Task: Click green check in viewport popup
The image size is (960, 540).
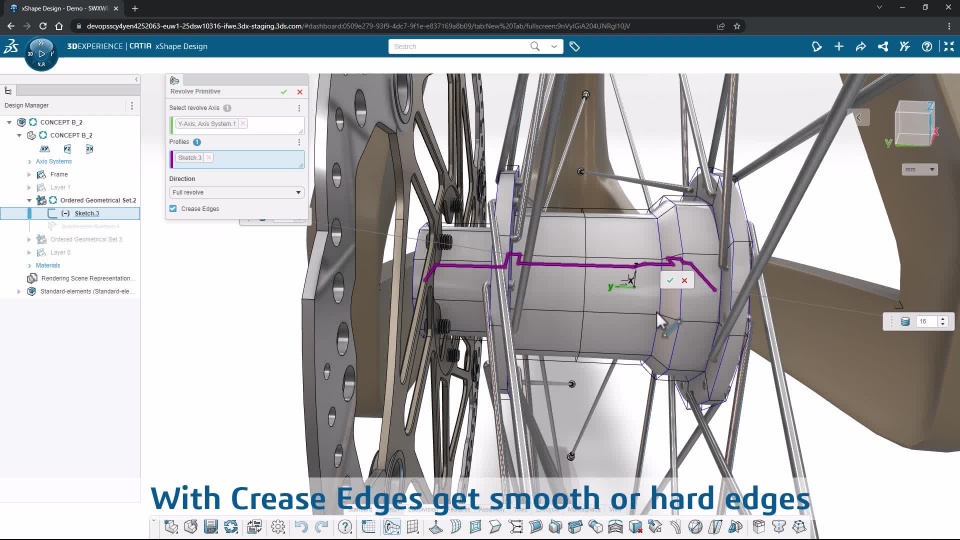Action: pyautogui.click(x=670, y=280)
